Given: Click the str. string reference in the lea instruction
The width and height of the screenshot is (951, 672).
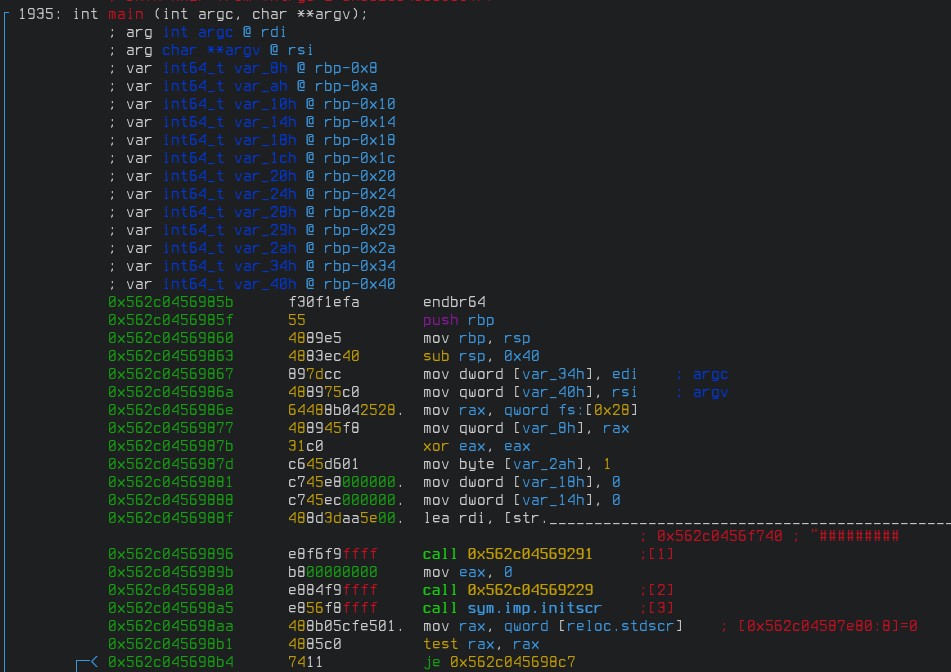Looking at the screenshot, I should pyautogui.click(x=530, y=517).
